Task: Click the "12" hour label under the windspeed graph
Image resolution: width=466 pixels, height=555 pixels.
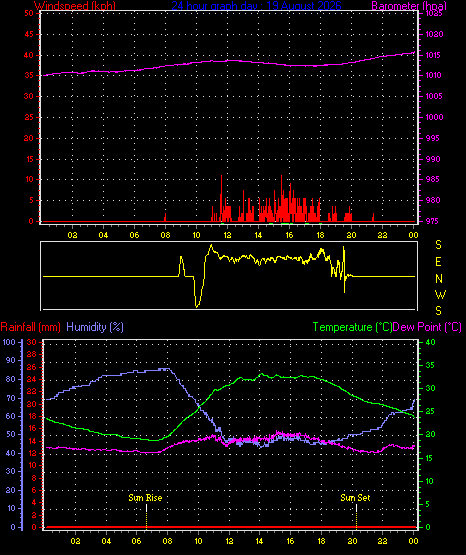Action: (x=227, y=235)
